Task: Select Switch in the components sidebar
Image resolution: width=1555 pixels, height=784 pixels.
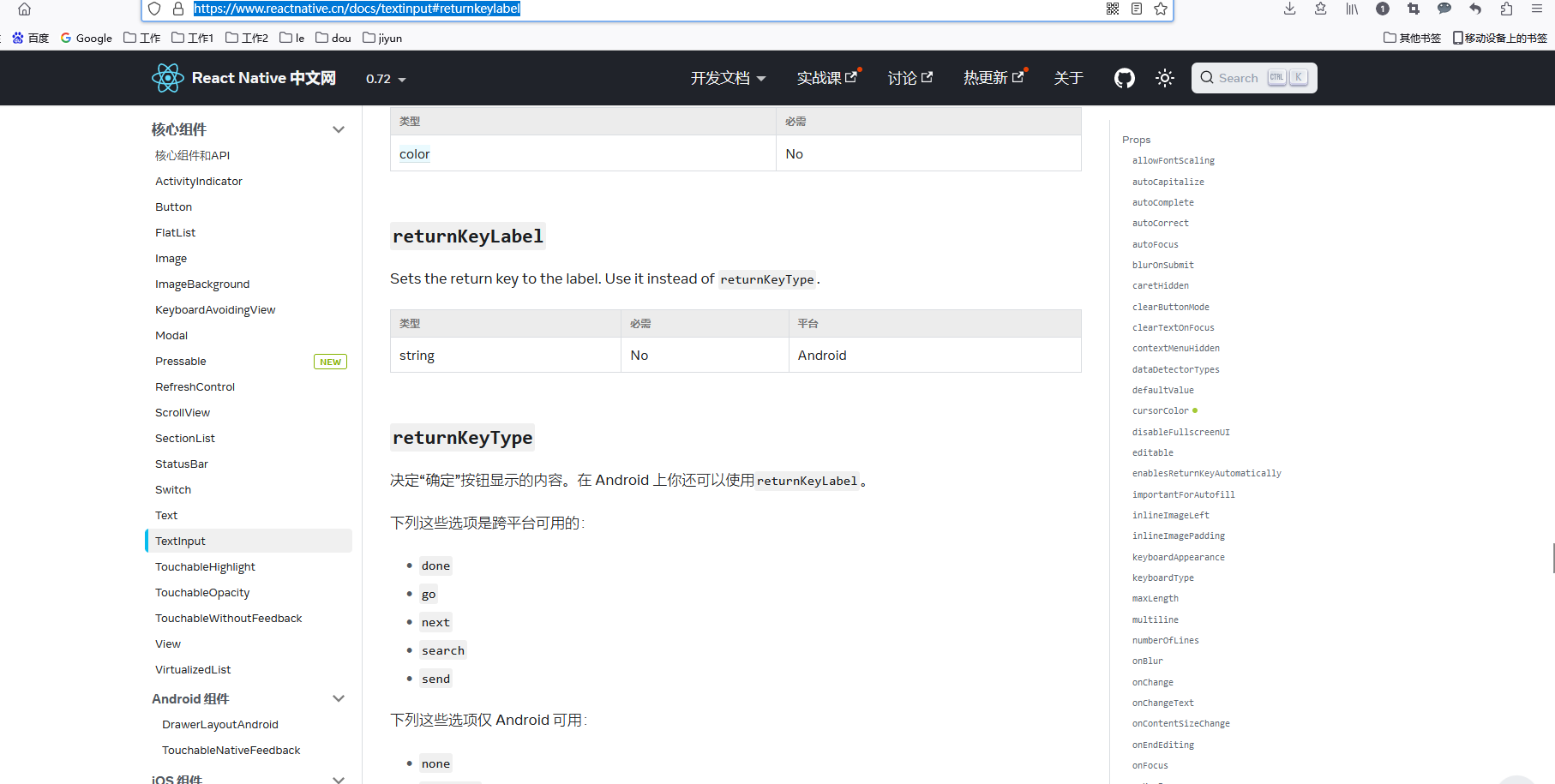Action: click(x=173, y=489)
